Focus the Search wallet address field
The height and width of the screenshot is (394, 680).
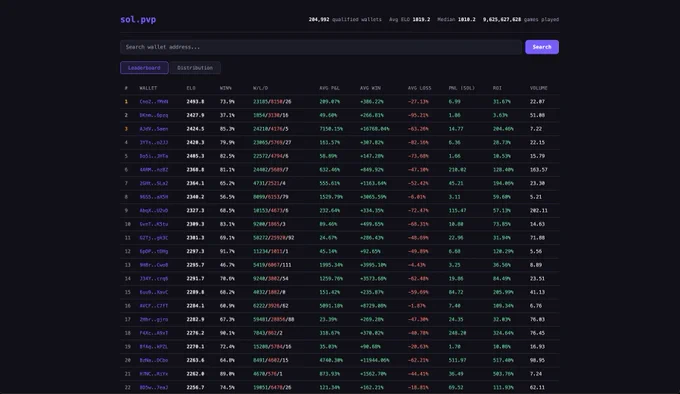(x=321, y=47)
